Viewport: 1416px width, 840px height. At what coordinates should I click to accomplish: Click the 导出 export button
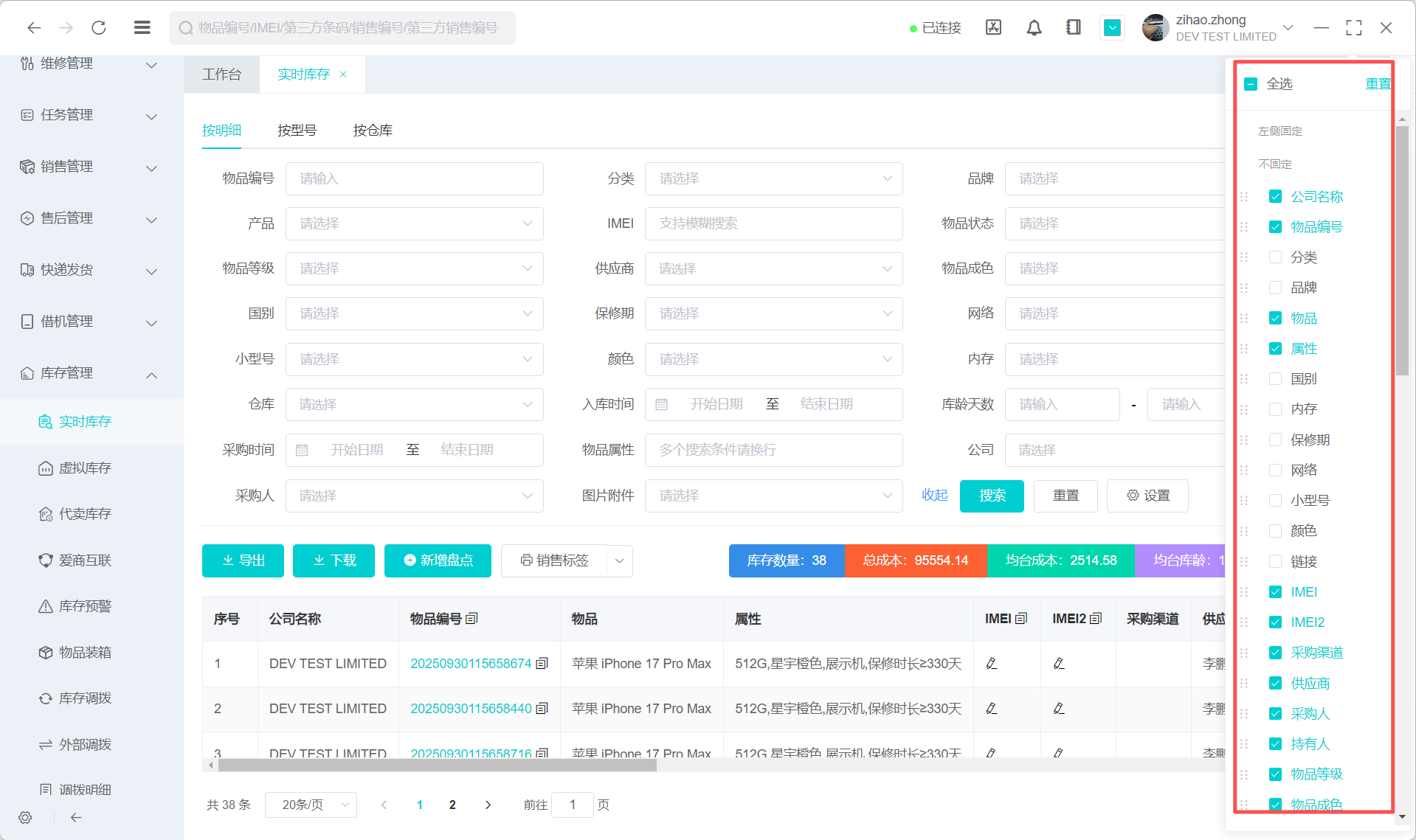243,561
